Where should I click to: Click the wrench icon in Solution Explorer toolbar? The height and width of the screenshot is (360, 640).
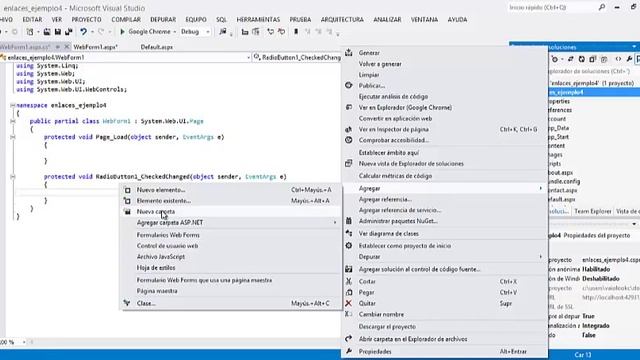tap(629, 59)
